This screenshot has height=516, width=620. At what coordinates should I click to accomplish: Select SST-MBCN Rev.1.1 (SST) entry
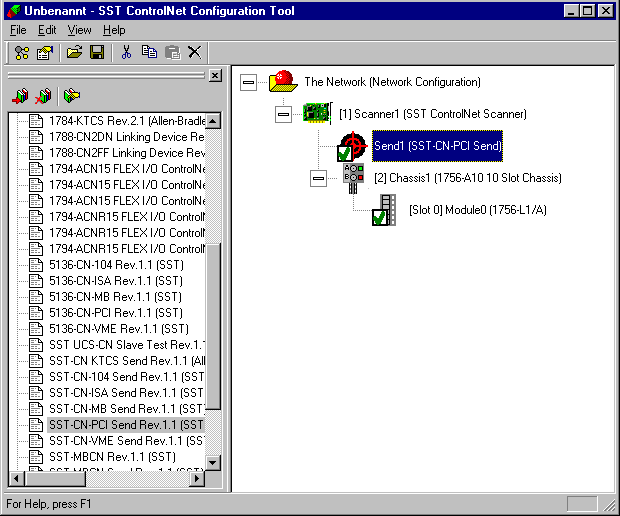pos(112,457)
